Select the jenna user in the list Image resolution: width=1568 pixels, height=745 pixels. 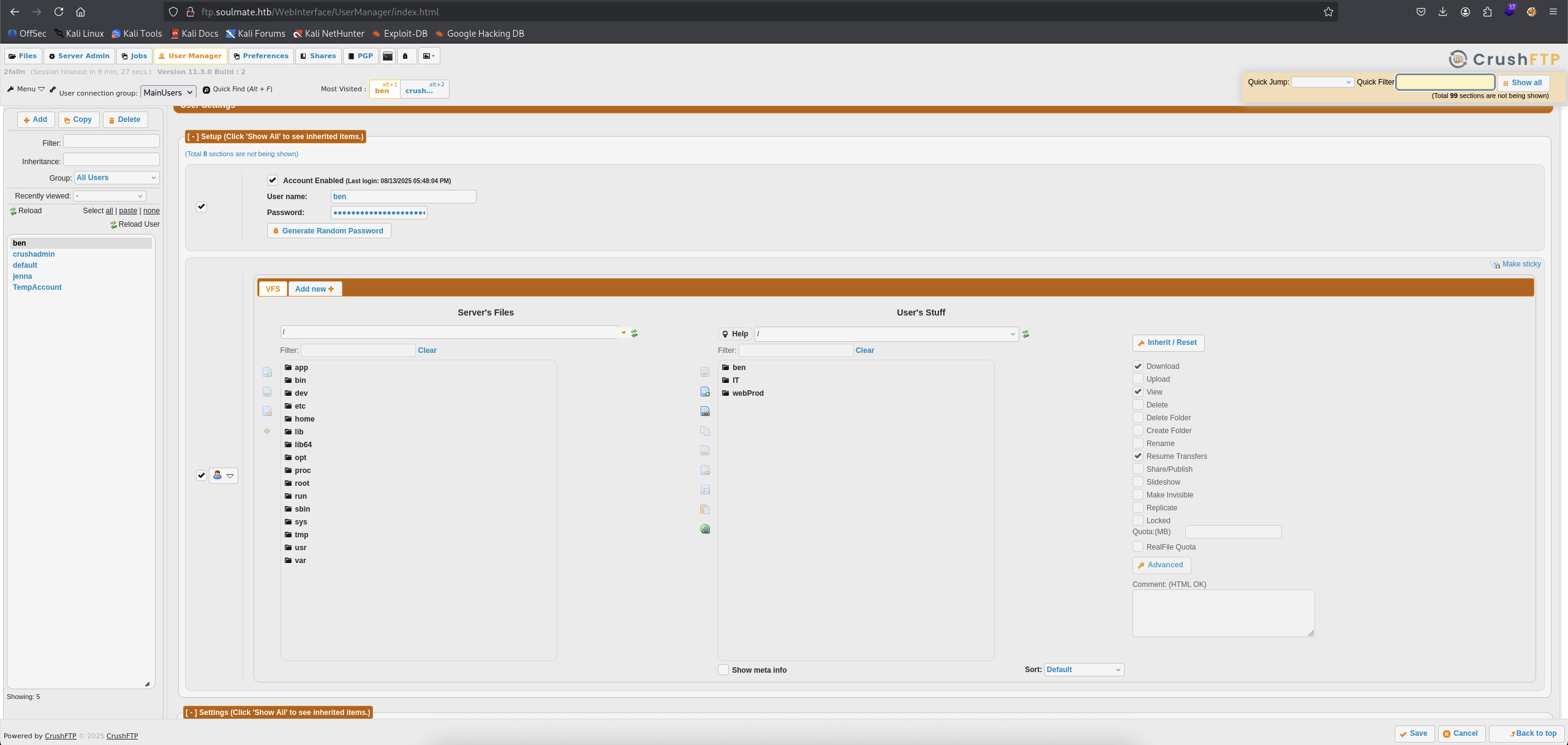tap(23, 276)
